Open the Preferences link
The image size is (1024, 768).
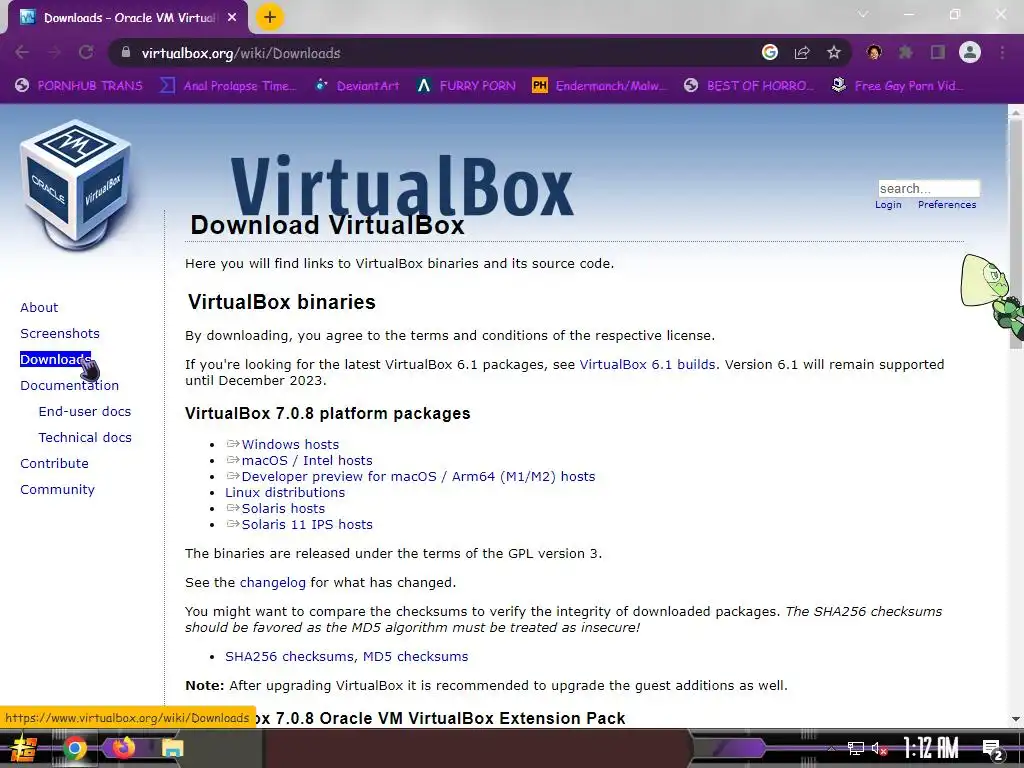click(x=947, y=205)
